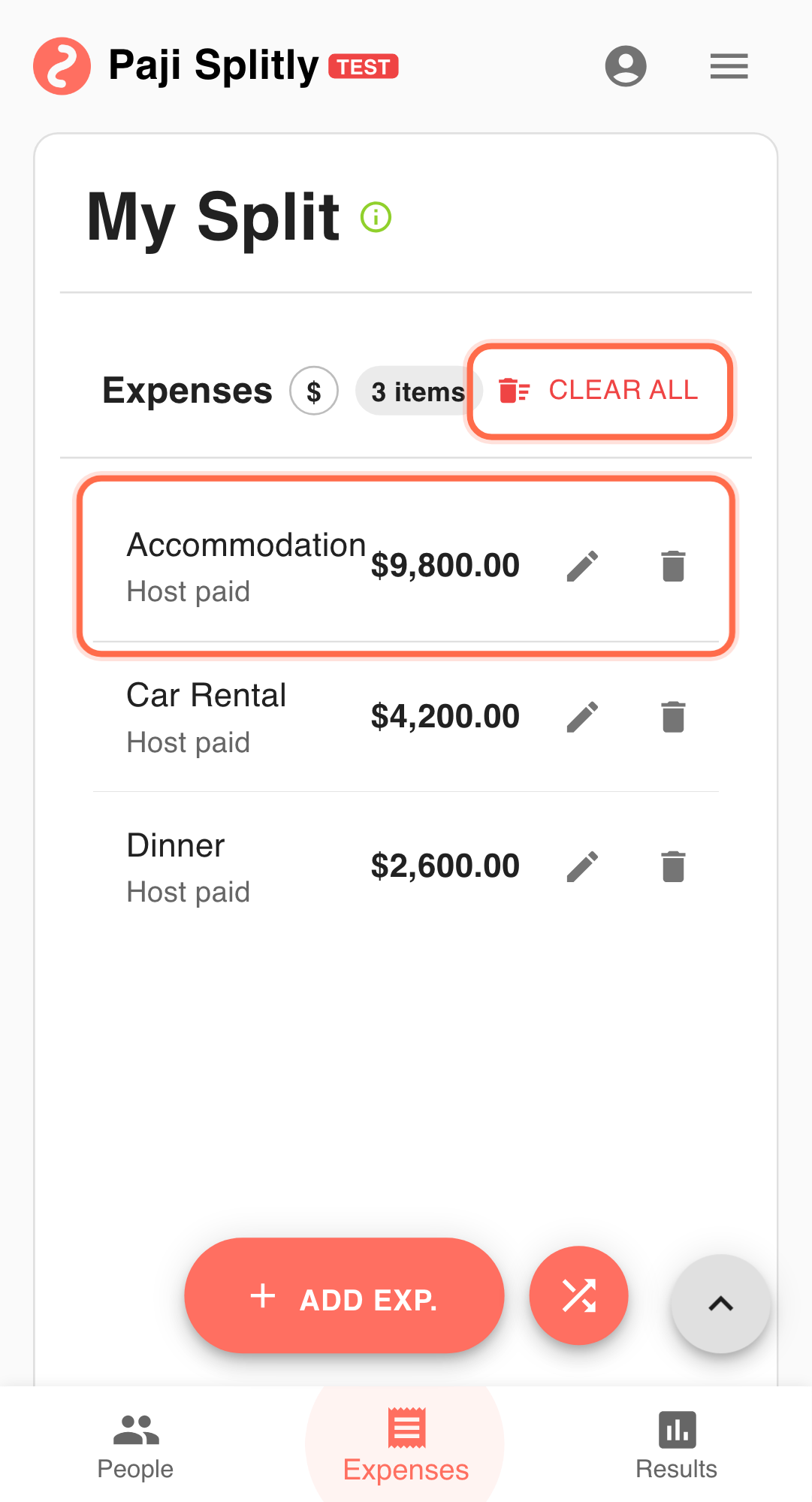Edit the Dinner expense
Viewport: 812px width, 1502px height.
pos(582,866)
